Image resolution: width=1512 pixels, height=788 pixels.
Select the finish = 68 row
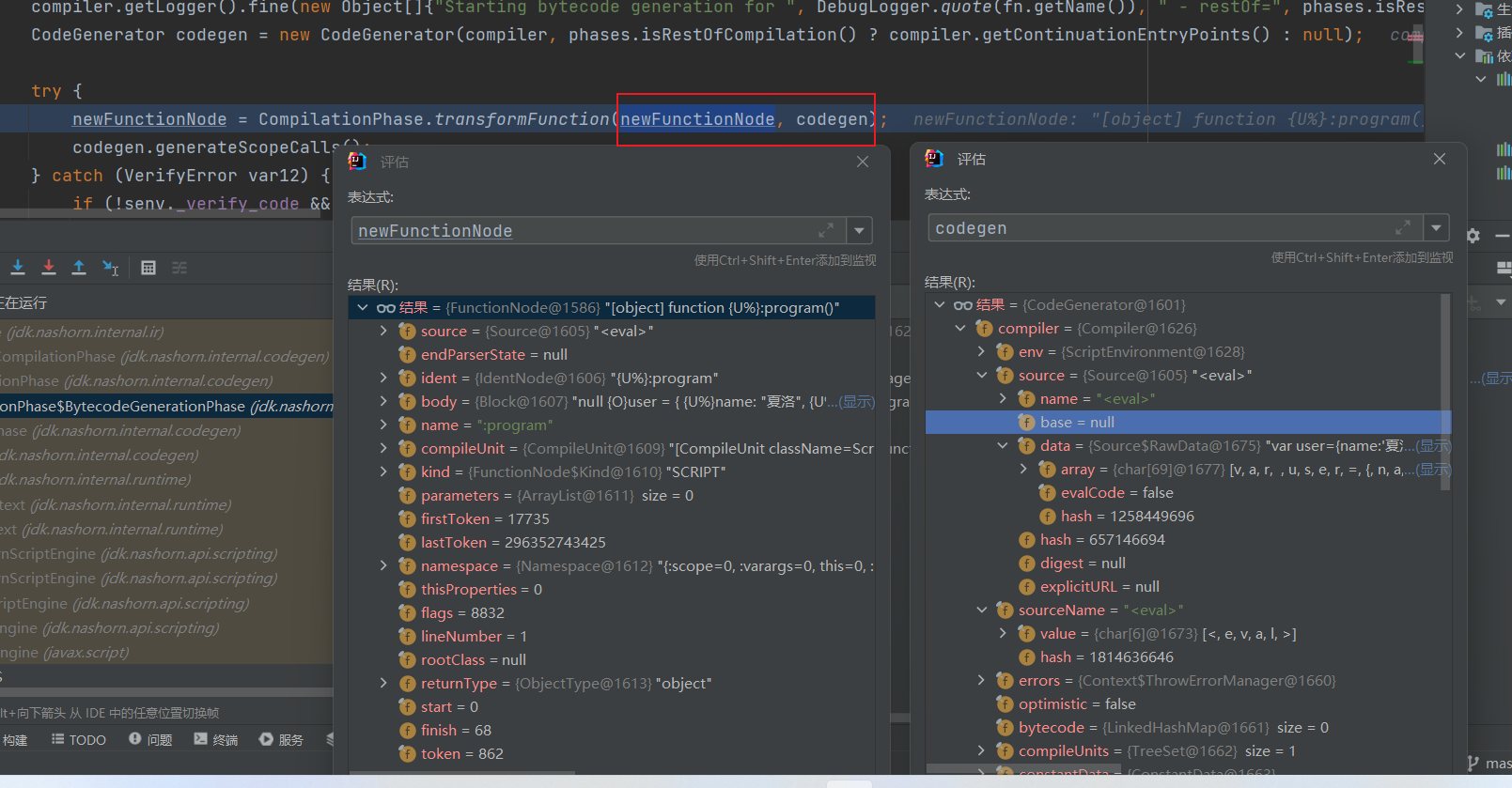[x=612, y=730]
